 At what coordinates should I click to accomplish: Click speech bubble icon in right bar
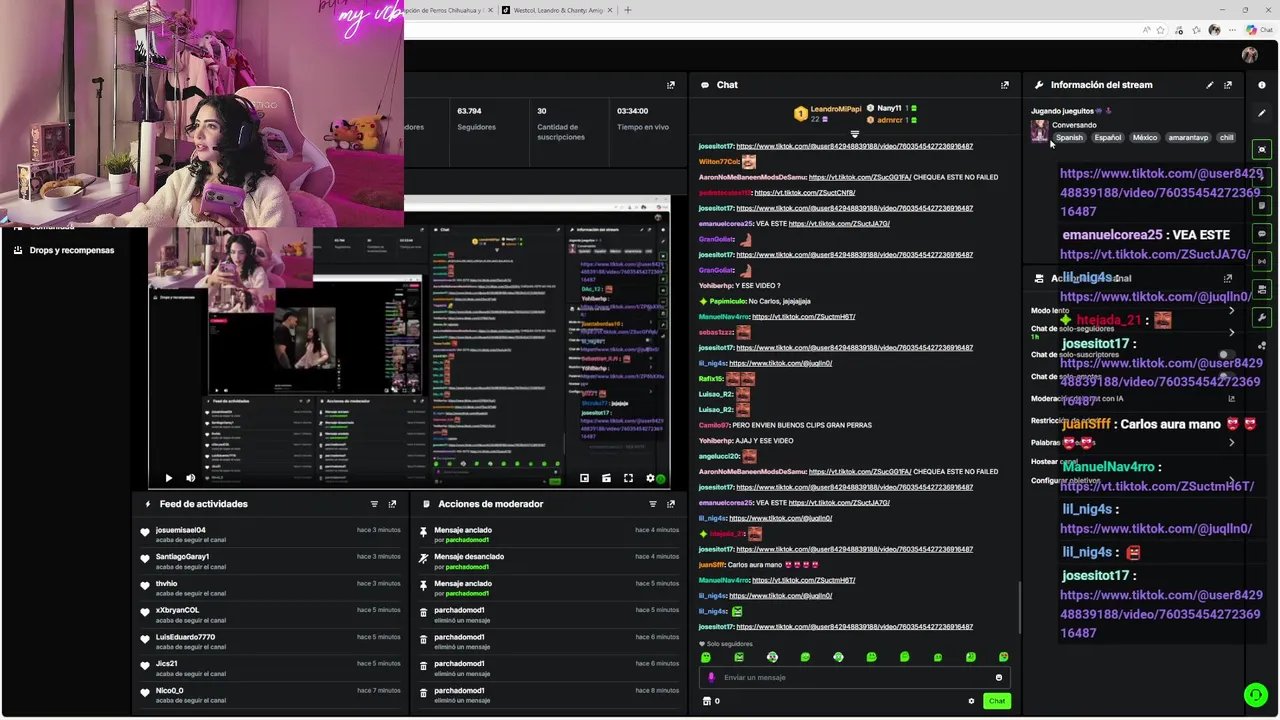pyautogui.click(x=1262, y=233)
